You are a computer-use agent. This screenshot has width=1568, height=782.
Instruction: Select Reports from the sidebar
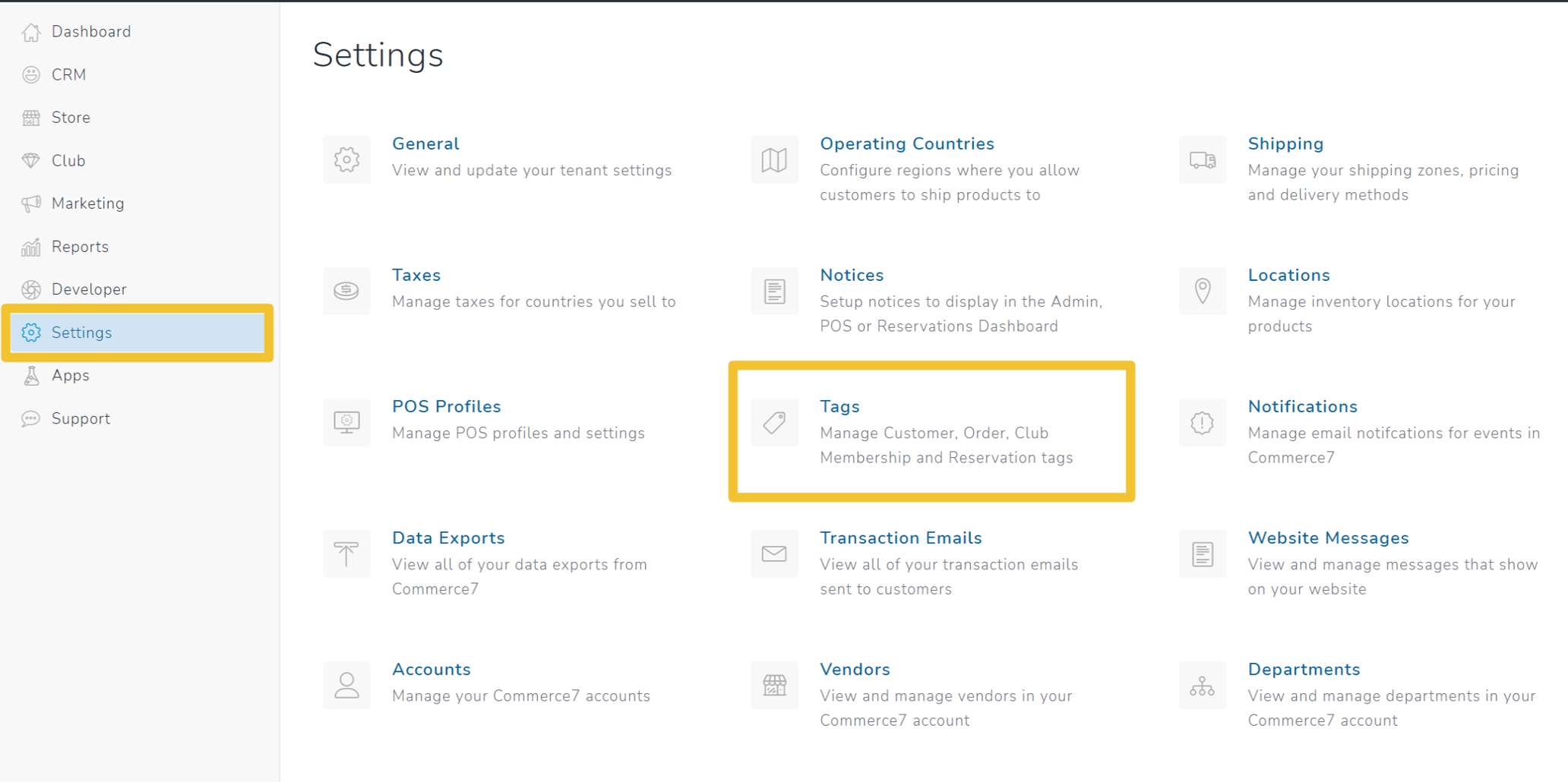[80, 246]
